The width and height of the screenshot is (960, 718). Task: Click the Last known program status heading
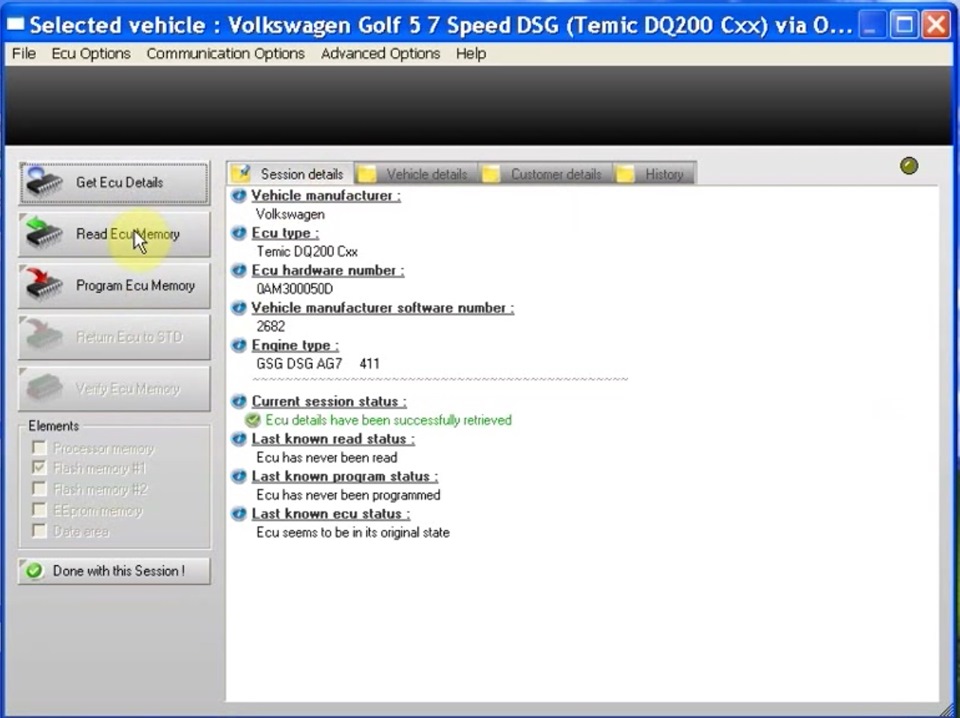tap(345, 476)
